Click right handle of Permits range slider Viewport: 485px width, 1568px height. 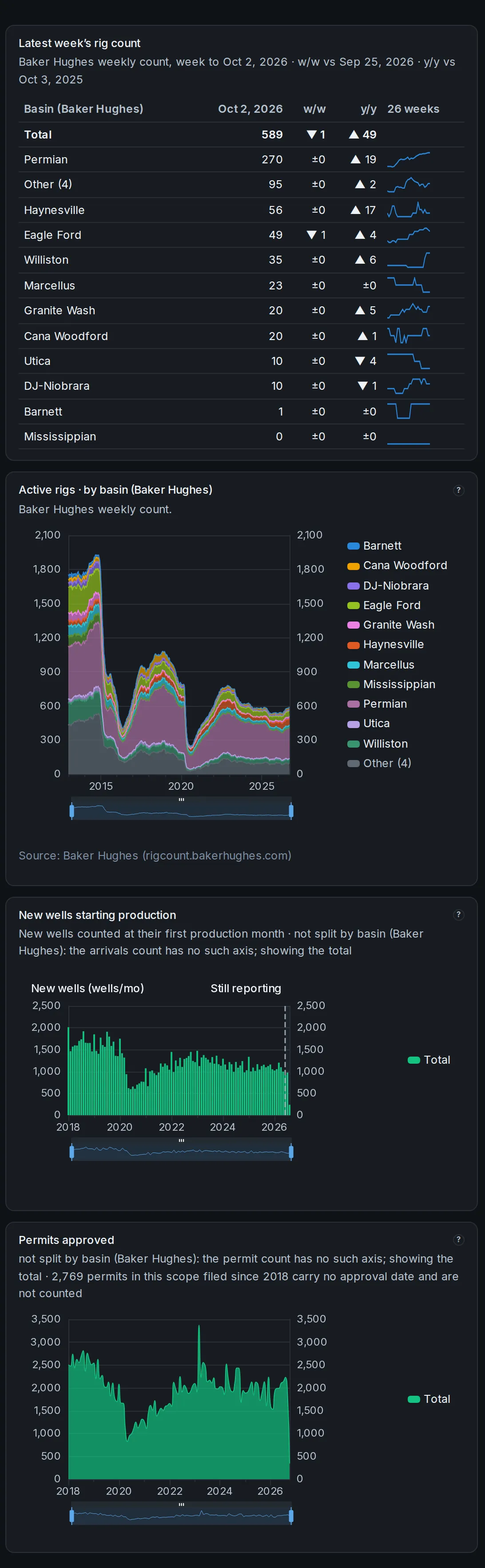pos(291,1515)
